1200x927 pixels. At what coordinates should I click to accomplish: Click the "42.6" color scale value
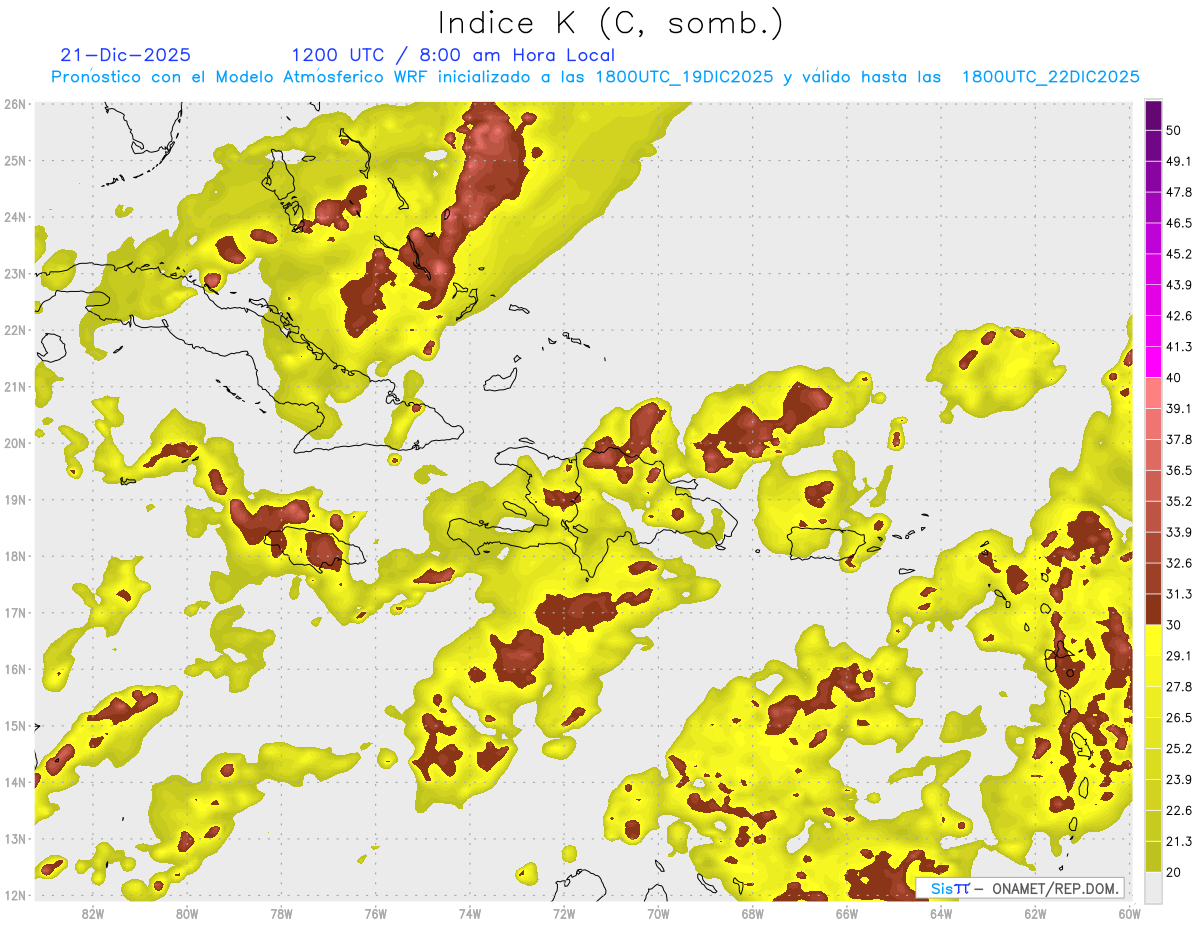[1177, 316]
